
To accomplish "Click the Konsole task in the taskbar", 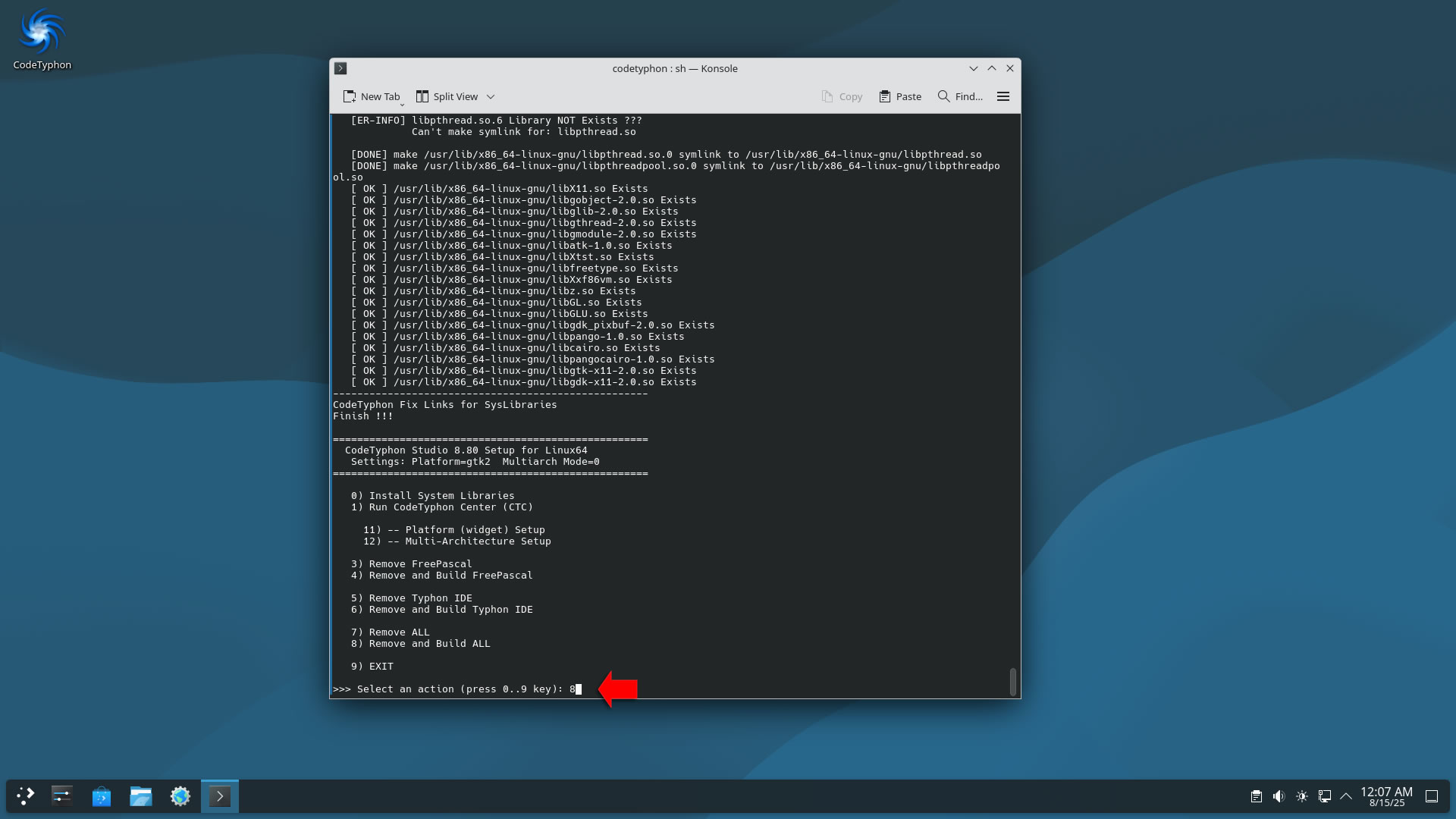I will [220, 796].
